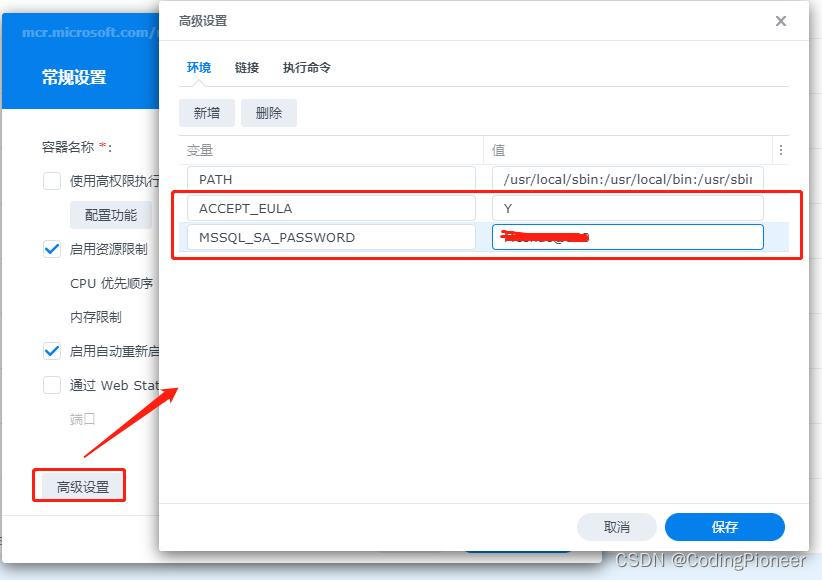Uncheck 启用资源限制
This screenshot has width=822, height=580.
(51, 249)
